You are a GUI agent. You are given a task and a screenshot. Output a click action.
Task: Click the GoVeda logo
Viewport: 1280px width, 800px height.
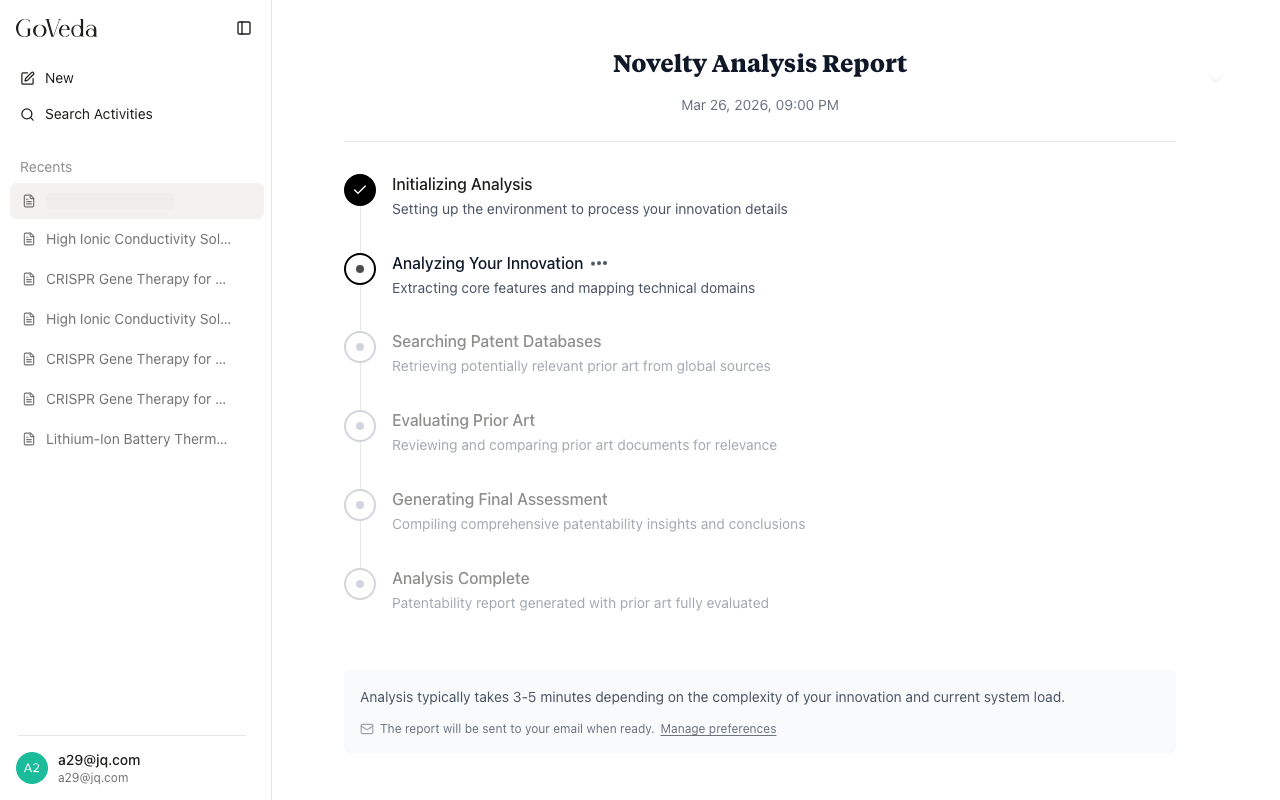point(57,29)
